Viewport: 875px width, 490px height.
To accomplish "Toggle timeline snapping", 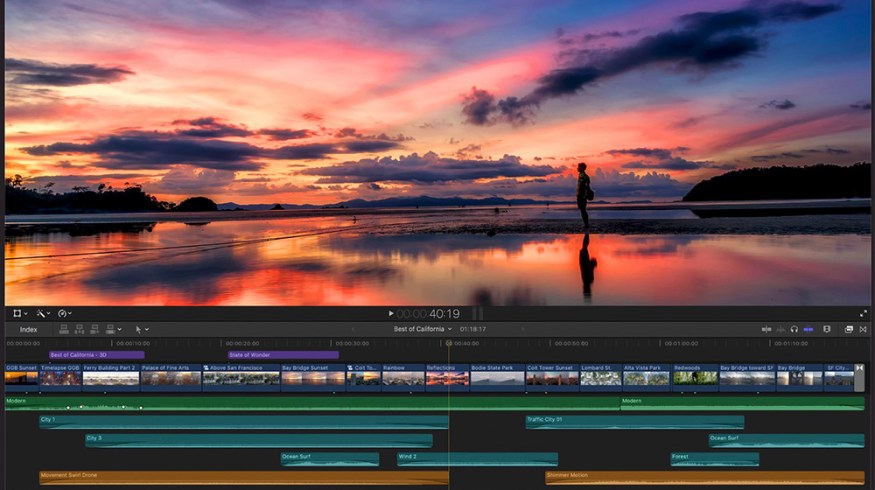I will coord(808,328).
